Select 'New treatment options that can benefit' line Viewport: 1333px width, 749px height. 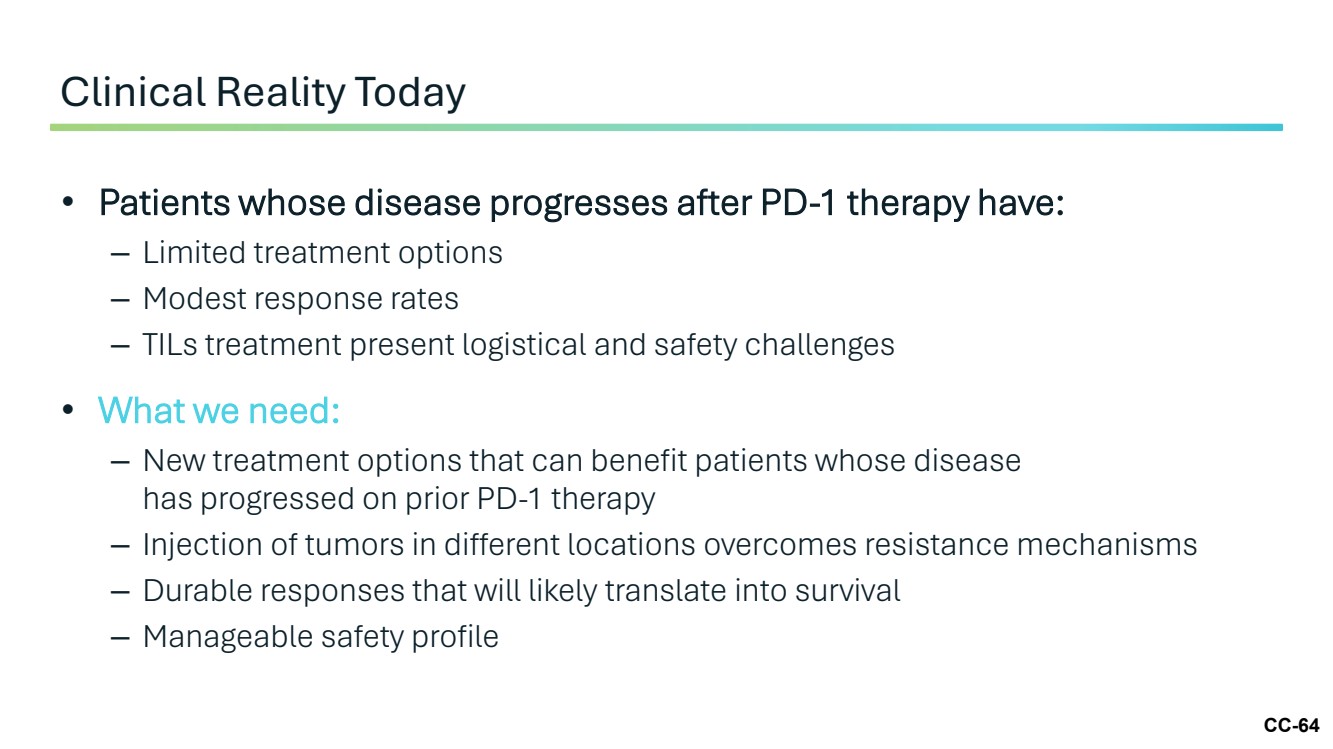pyautogui.click(x=582, y=461)
